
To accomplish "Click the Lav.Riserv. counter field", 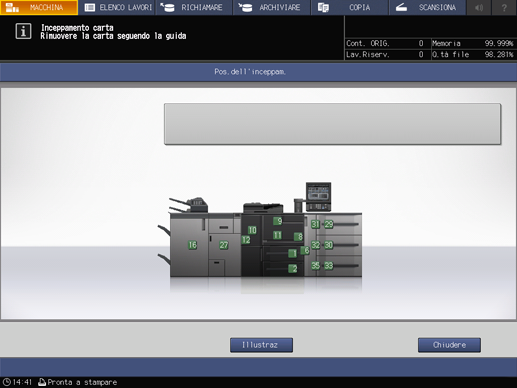I will (x=385, y=55).
